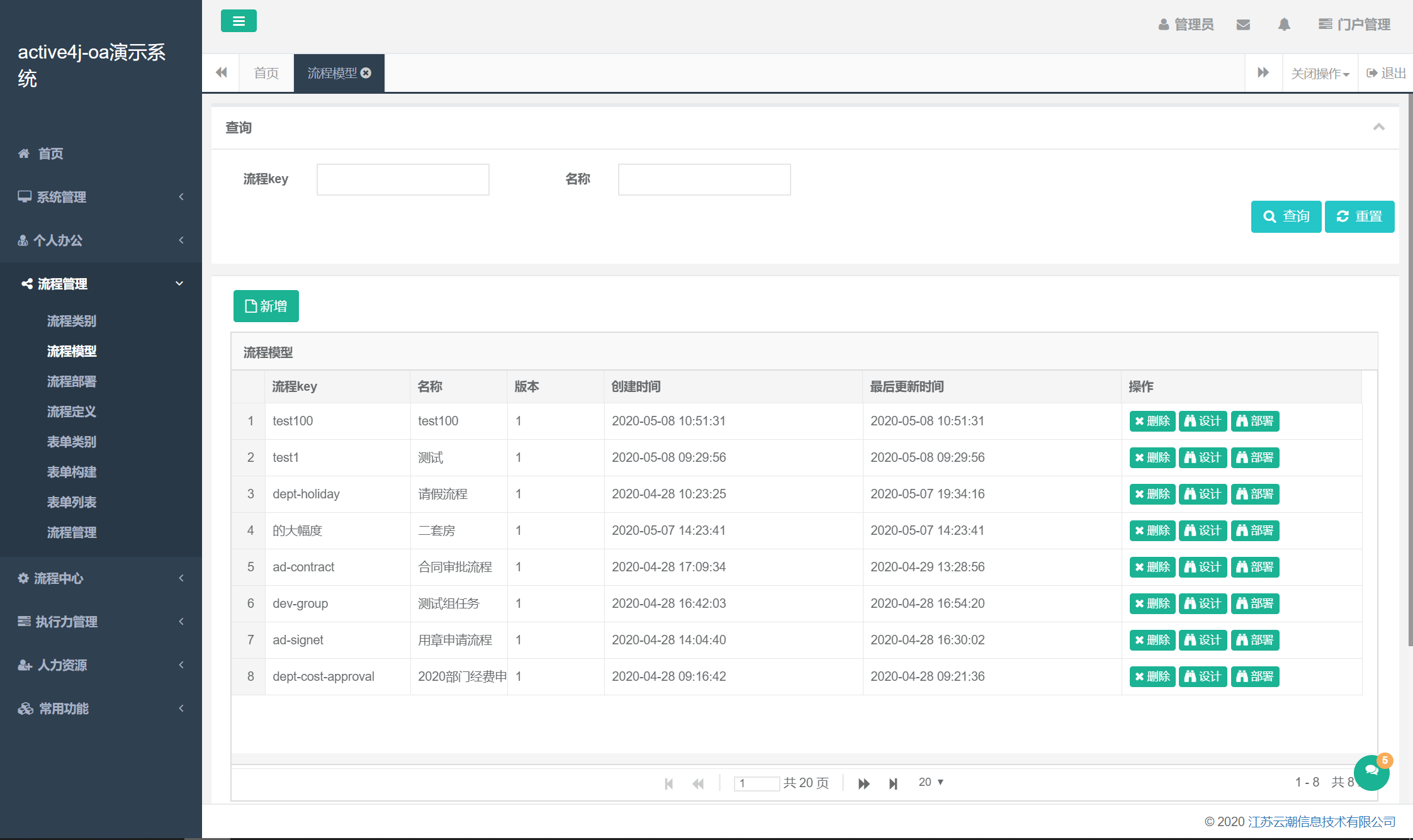The width and height of the screenshot is (1413, 840).
Task: Deploy the ad-contract process
Action: coord(1255,567)
